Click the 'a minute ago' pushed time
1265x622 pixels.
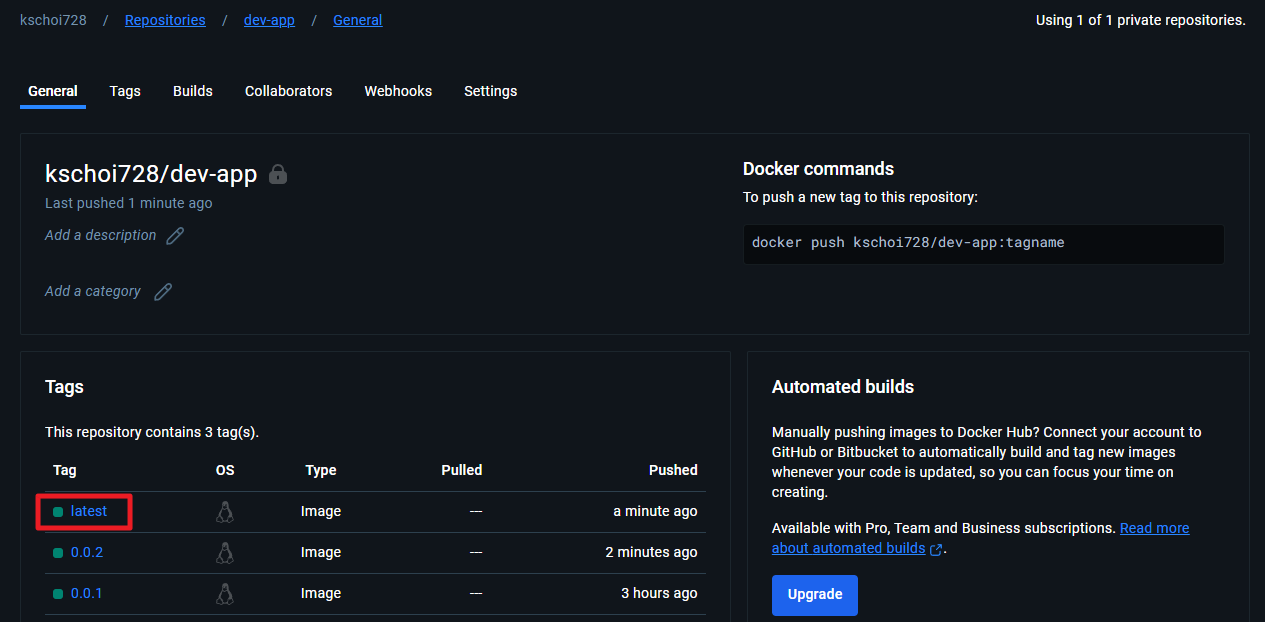point(655,511)
